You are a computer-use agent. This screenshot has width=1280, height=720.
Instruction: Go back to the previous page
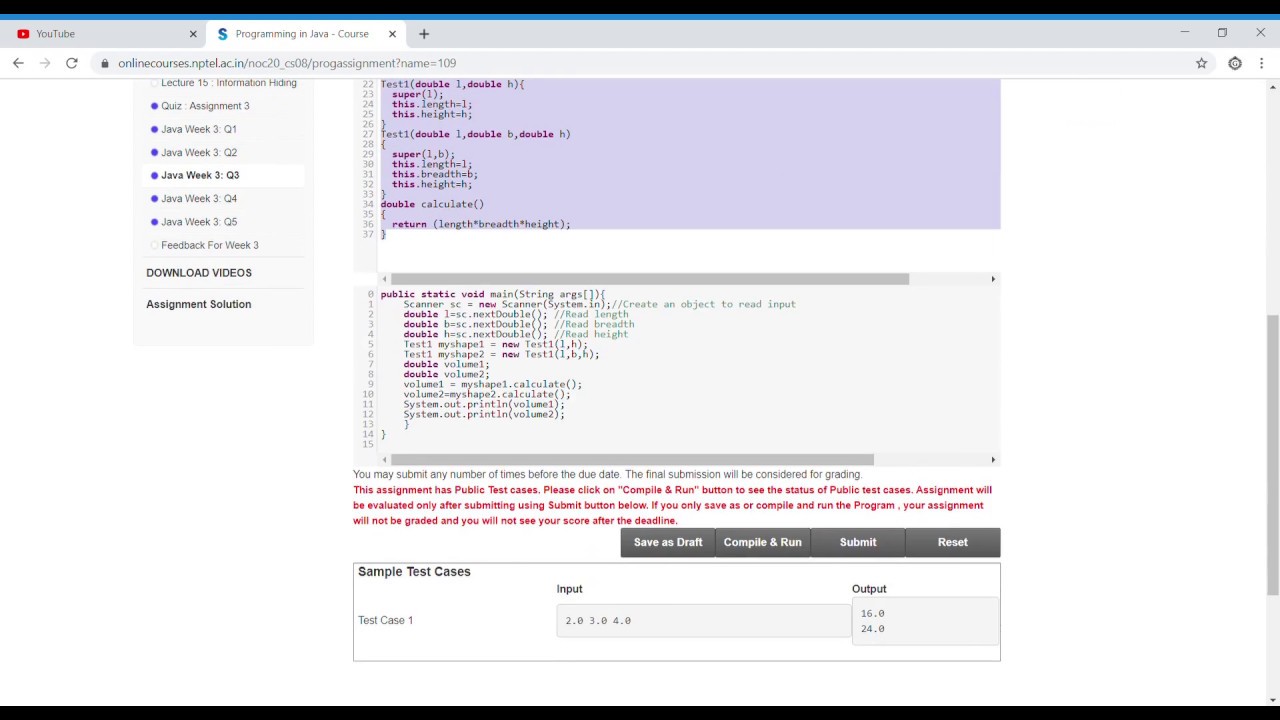(x=18, y=63)
